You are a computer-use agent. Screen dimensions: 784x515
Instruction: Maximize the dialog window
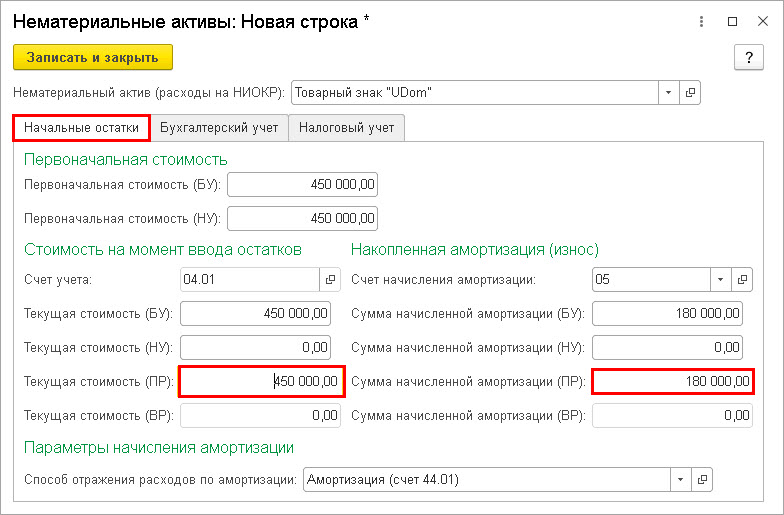click(x=732, y=22)
